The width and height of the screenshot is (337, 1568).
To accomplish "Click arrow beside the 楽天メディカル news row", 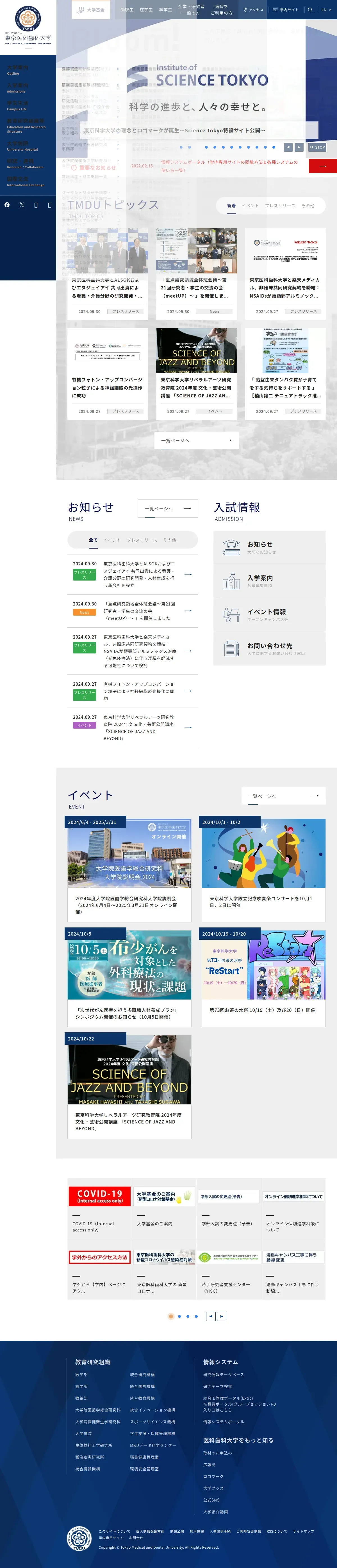I will [188, 651].
